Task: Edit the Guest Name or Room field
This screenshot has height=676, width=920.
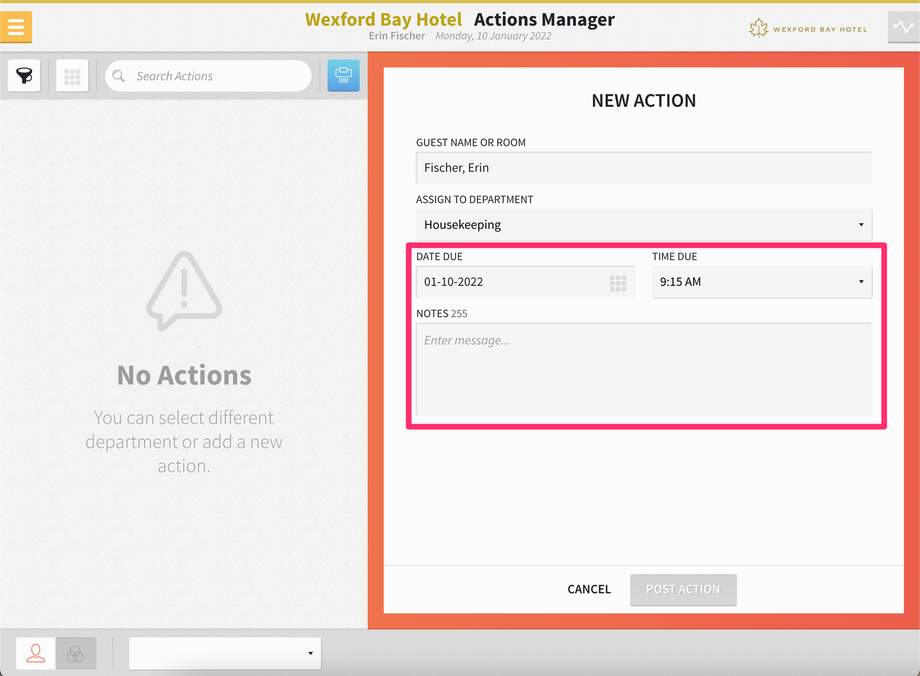Action: [644, 168]
